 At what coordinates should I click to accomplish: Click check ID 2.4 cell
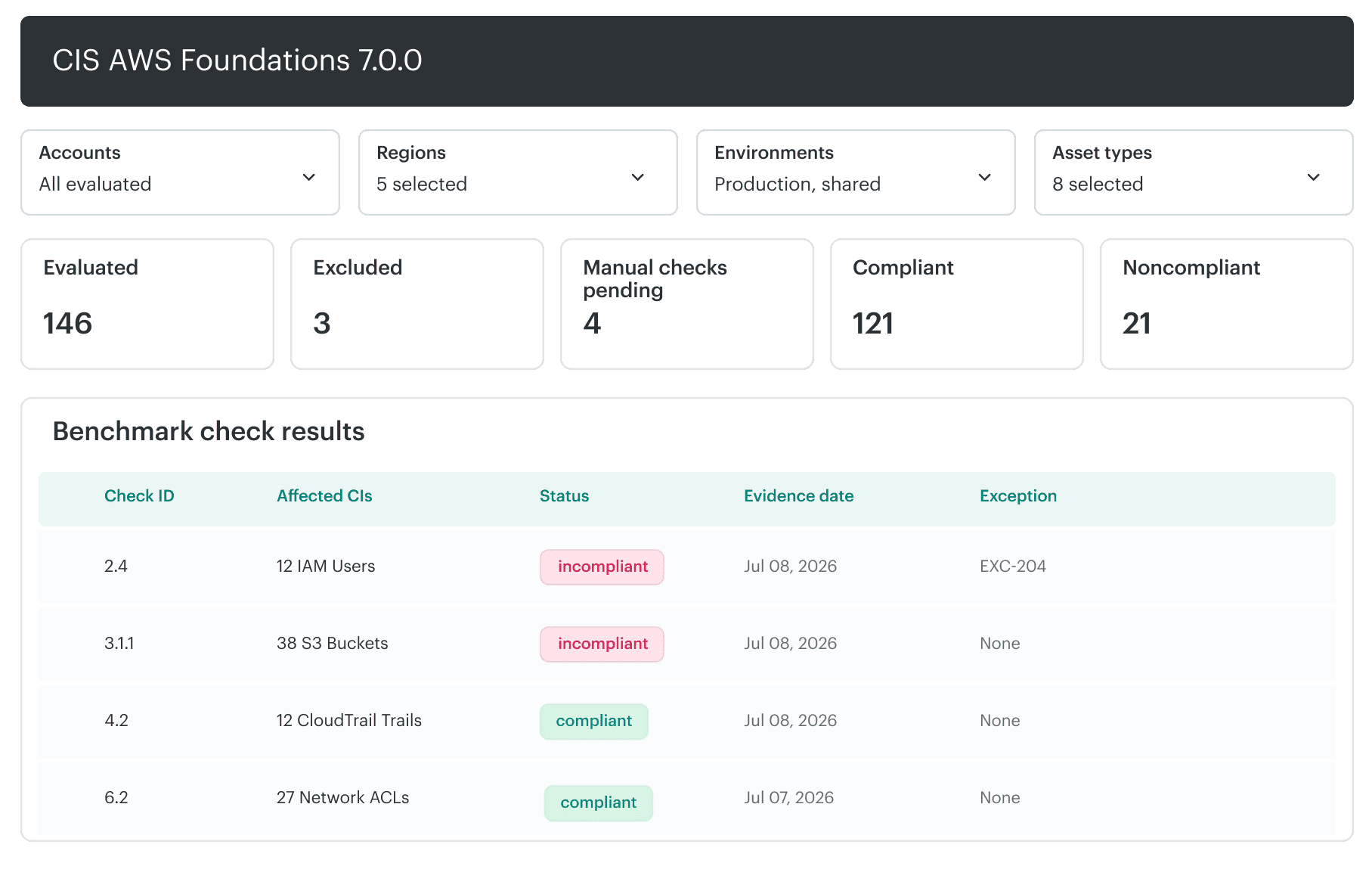116,567
